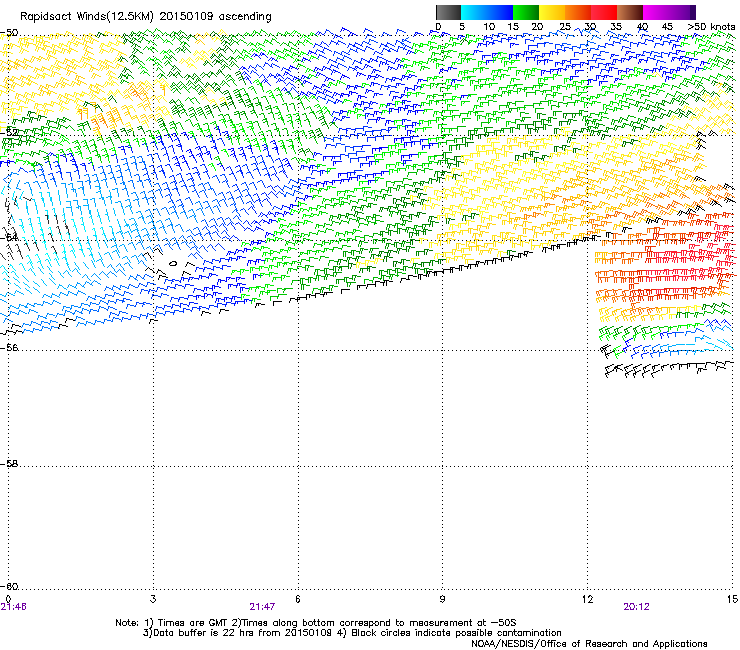
Task: Click the cyan-blue 5-15 knots legend swatch
Action: [487, 12]
